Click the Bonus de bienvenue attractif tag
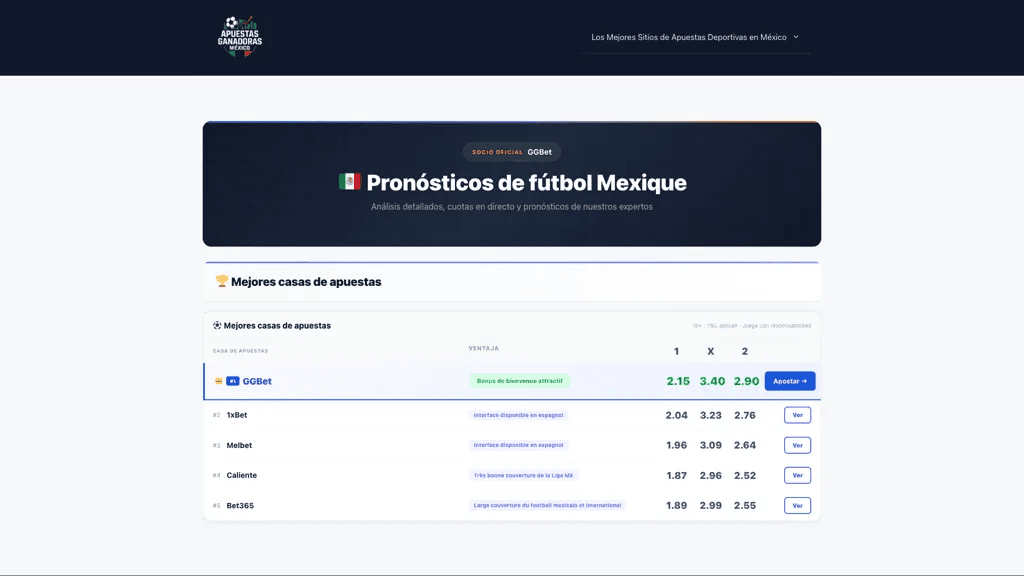The width and height of the screenshot is (1024, 576). click(x=519, y=381)
